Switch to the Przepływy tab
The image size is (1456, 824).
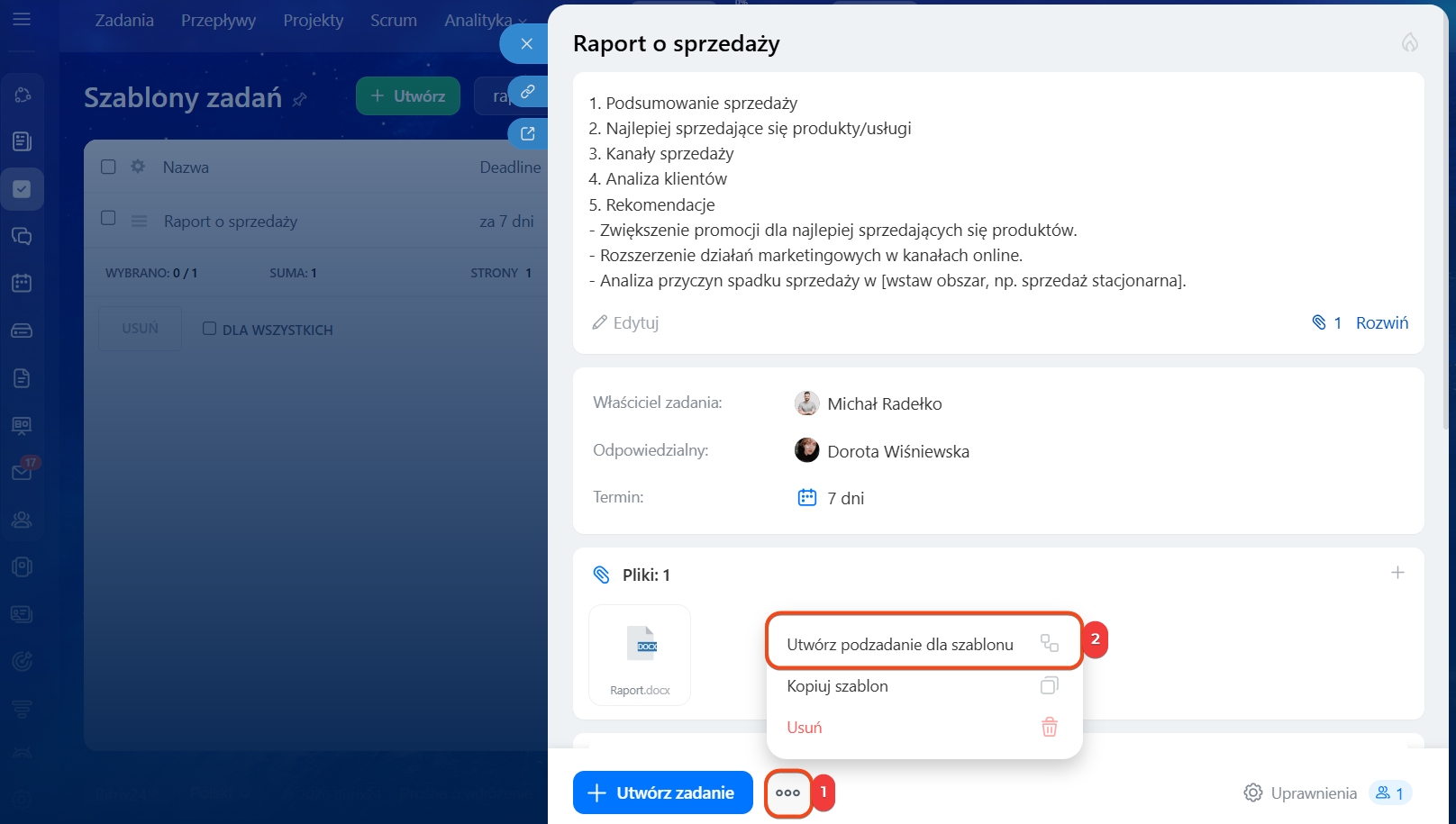click(218, 20)
